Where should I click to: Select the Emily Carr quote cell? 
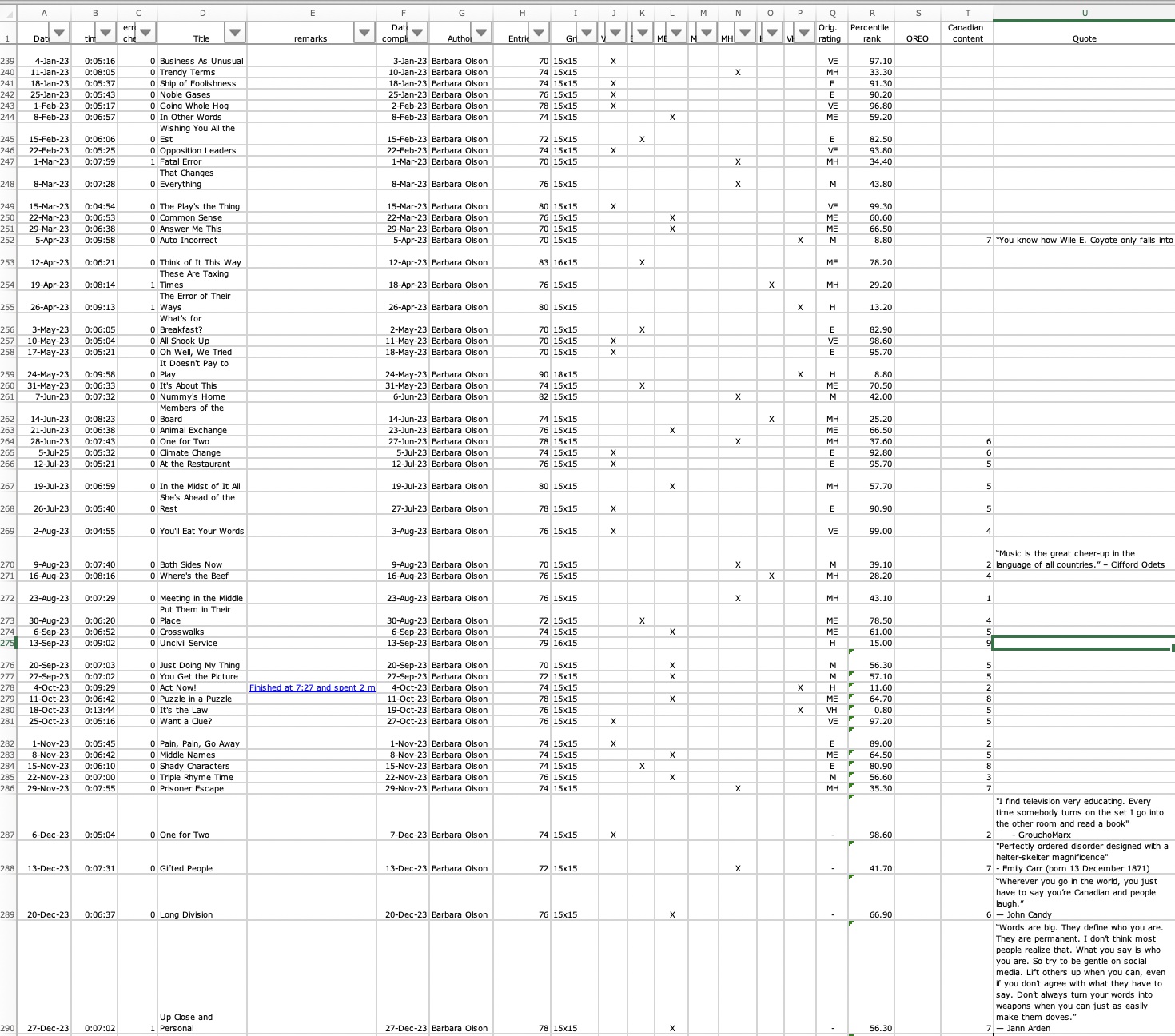tap(1084, 857)
